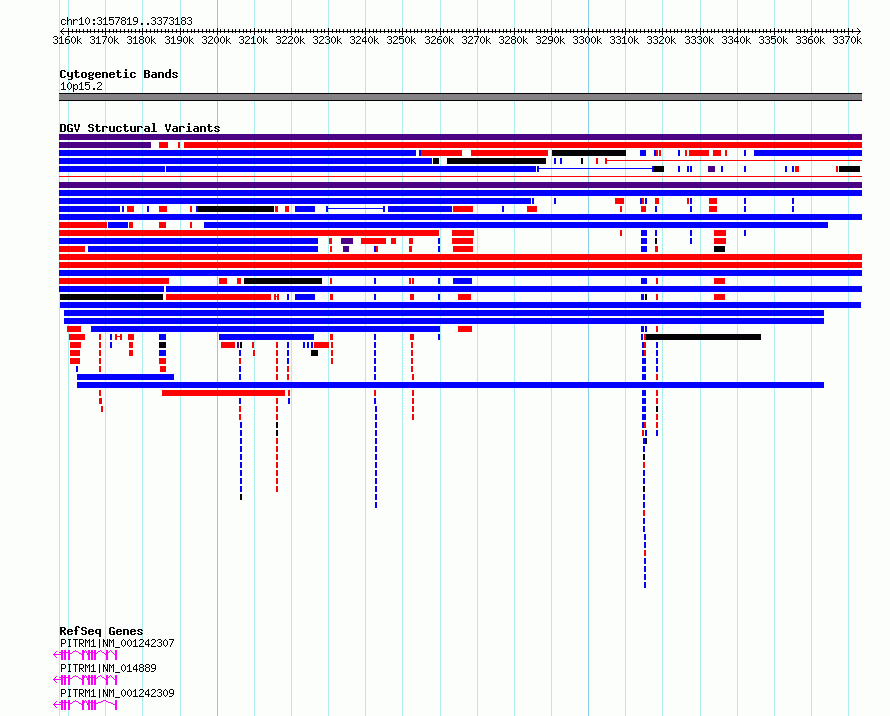Choose the 3200k ruler label
This screenshot has height=716, width=890.
point(216,40)
